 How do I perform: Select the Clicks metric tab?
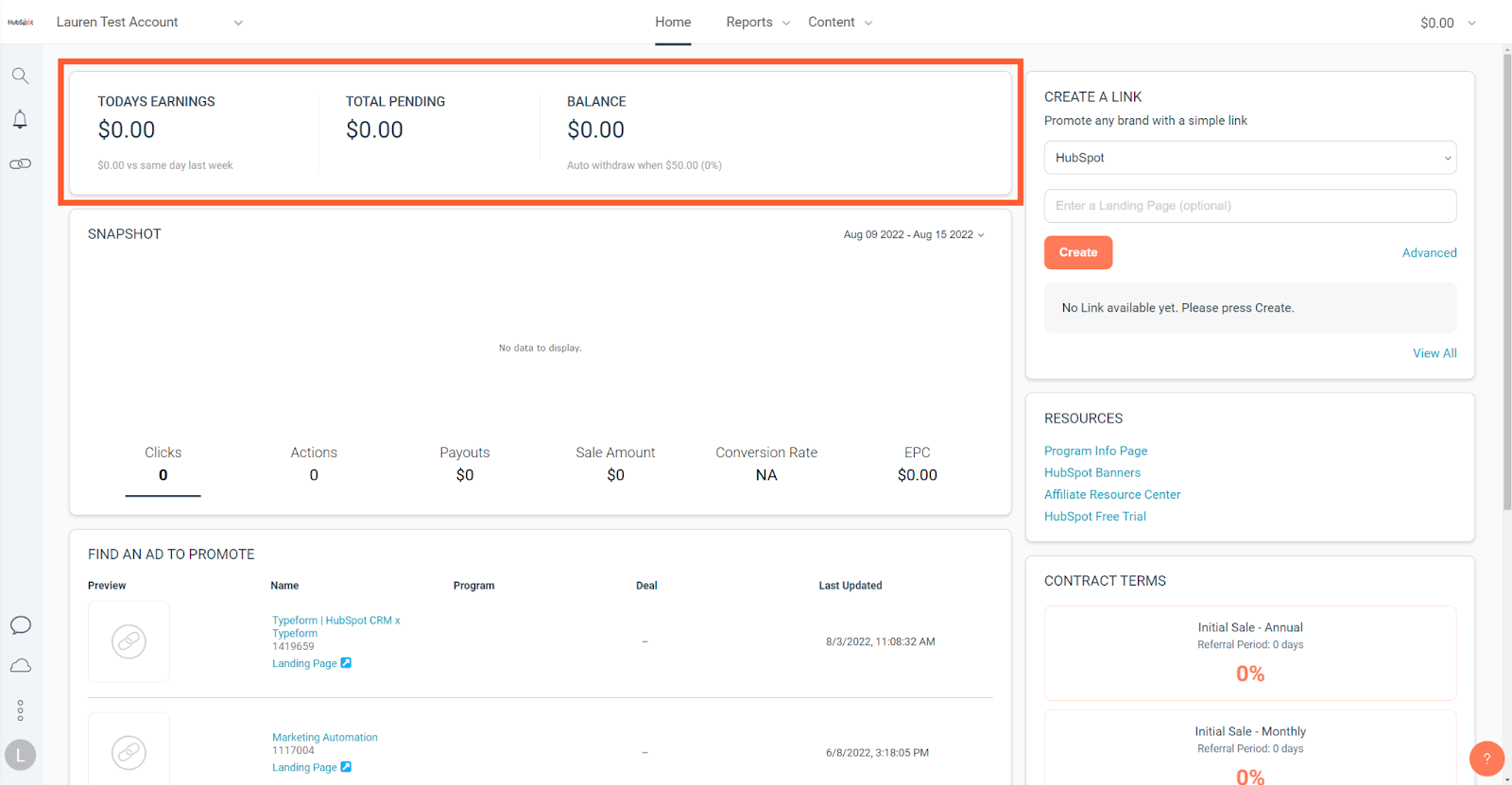pos(163,464)
